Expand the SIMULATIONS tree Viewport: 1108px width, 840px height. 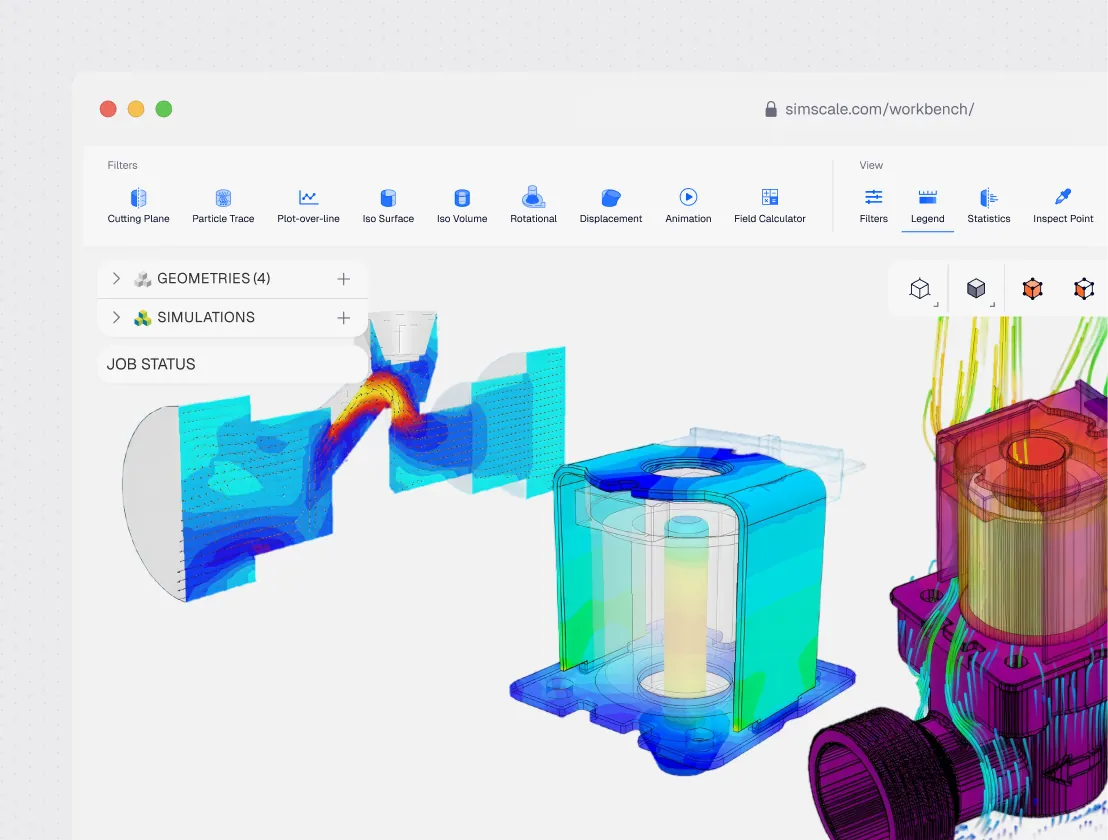coord(117,317)
